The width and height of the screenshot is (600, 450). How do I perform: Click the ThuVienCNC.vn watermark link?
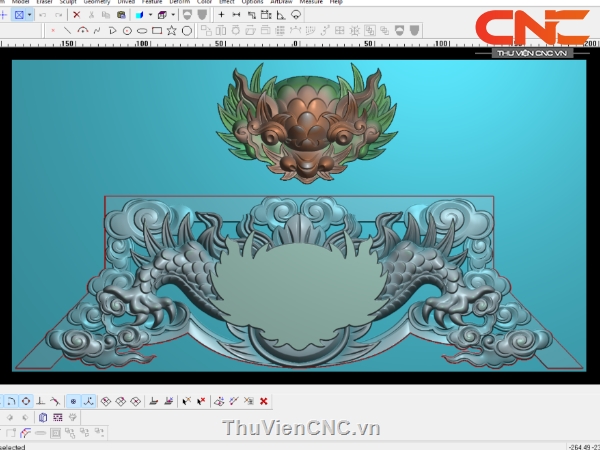(301, 428)
